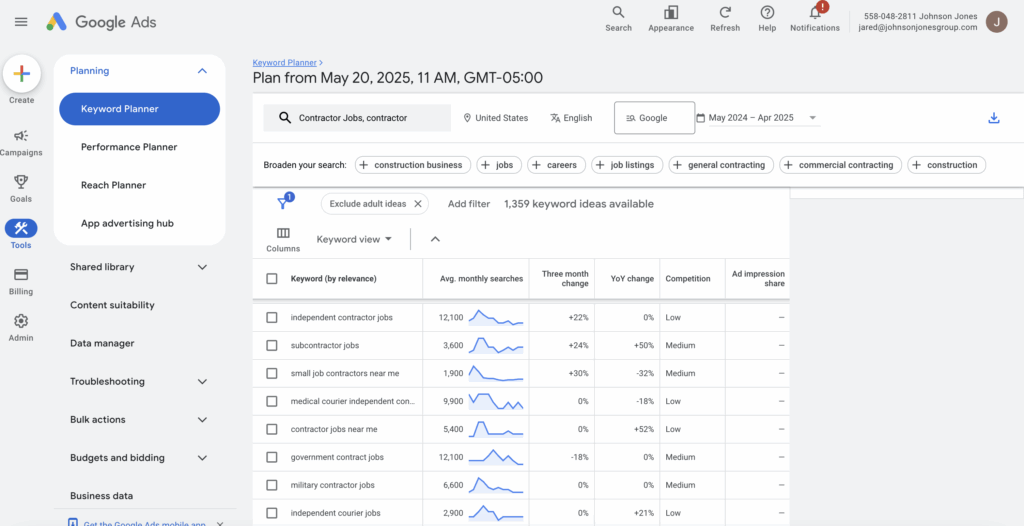The width and height of the screenshot is (1024, 526).
Task: Add 'construction business' to broaden search
Action: [x=413, y=165]
